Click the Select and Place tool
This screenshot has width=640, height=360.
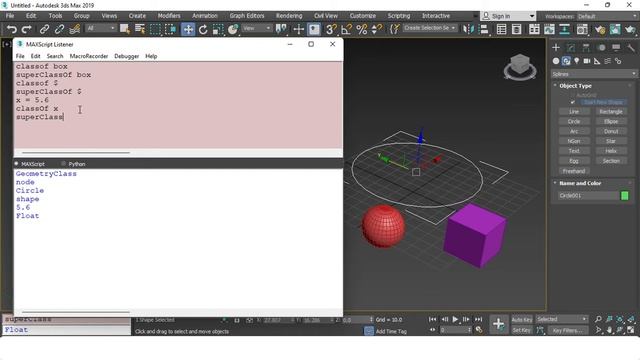click(x=233, y=29)
